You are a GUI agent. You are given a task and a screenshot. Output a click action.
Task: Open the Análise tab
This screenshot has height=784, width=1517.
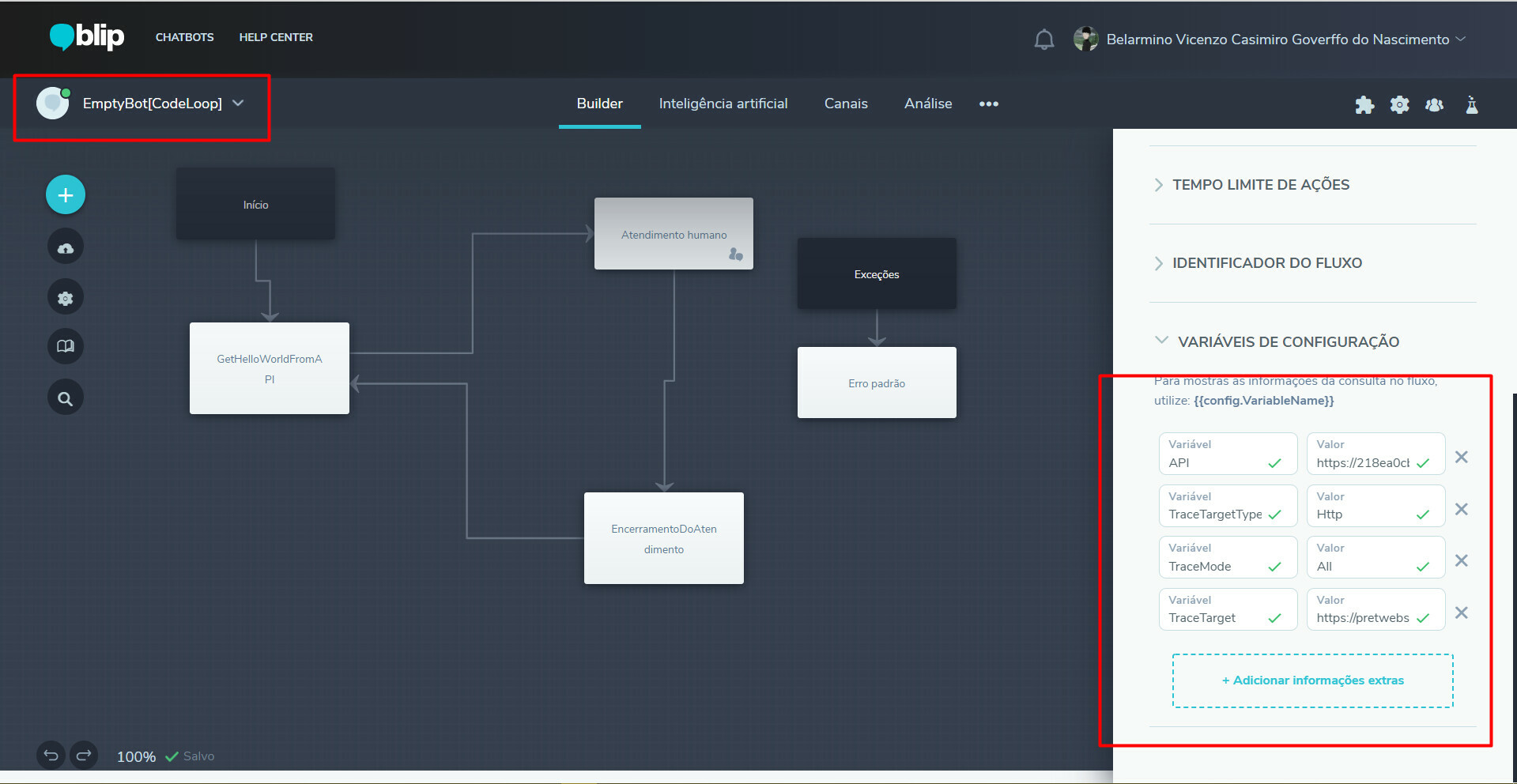(928, 104)
